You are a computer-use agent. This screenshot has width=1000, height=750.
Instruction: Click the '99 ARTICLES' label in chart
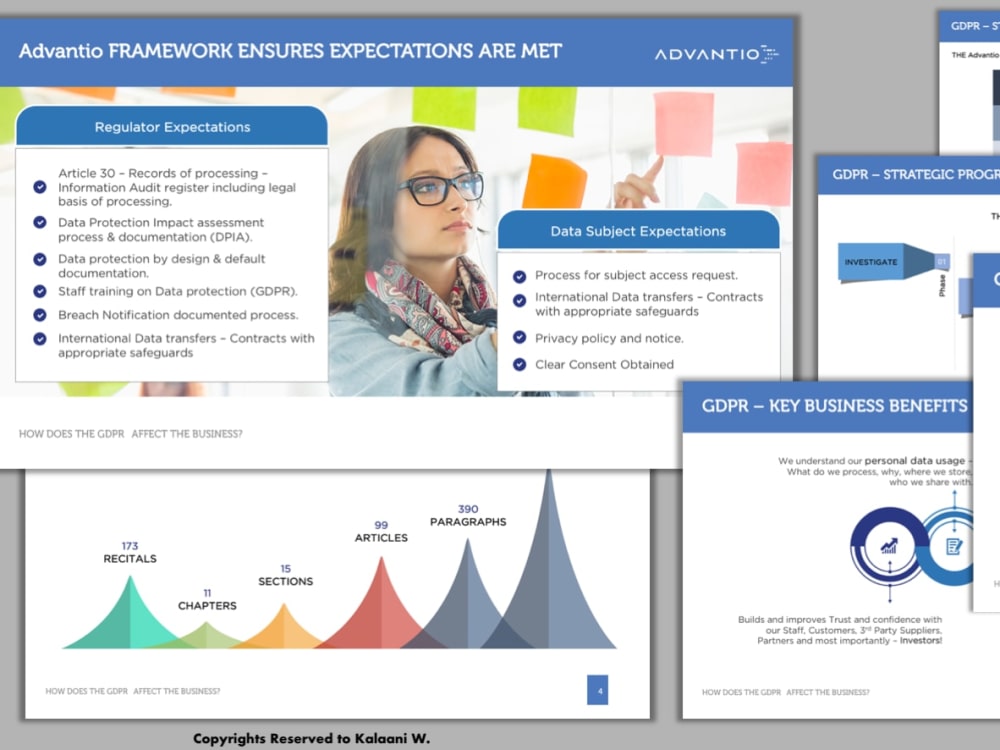381,531
